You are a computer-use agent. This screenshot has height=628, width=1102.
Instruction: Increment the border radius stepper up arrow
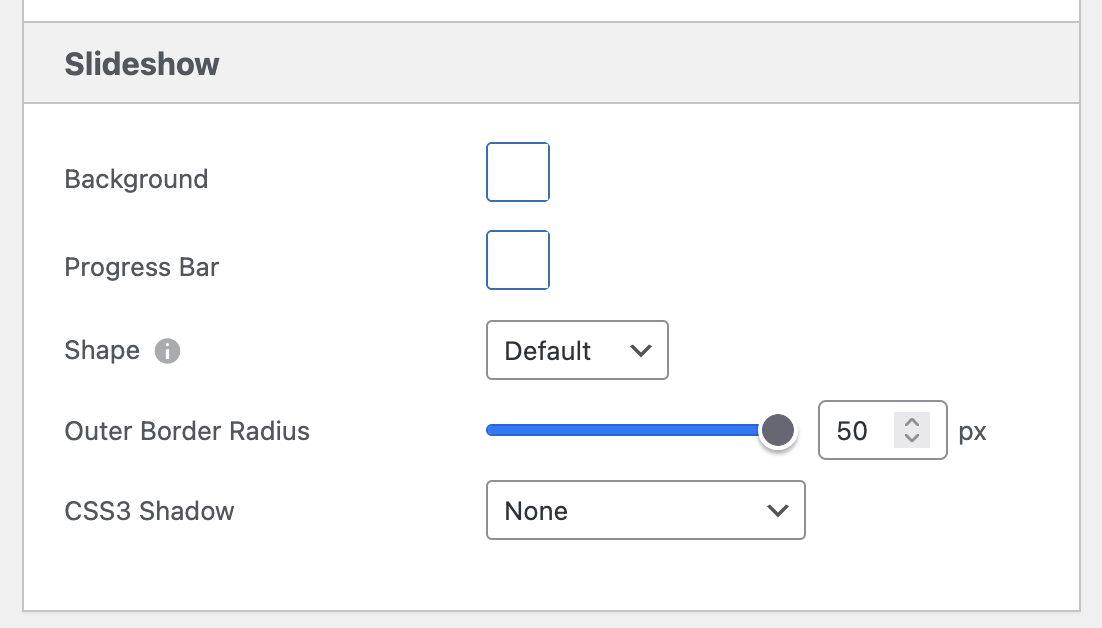point(912,423)
